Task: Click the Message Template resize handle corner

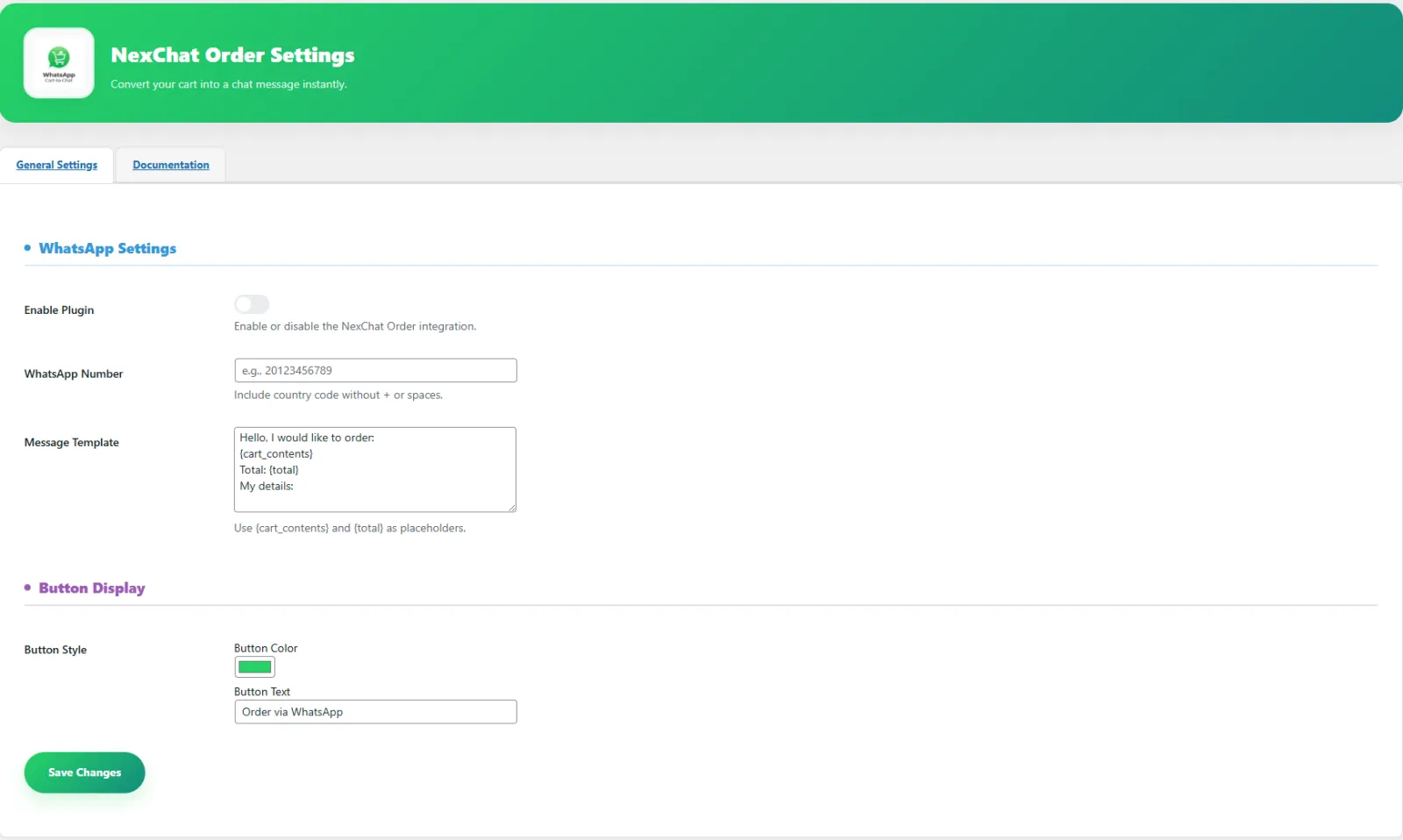Action: [511, 507]
